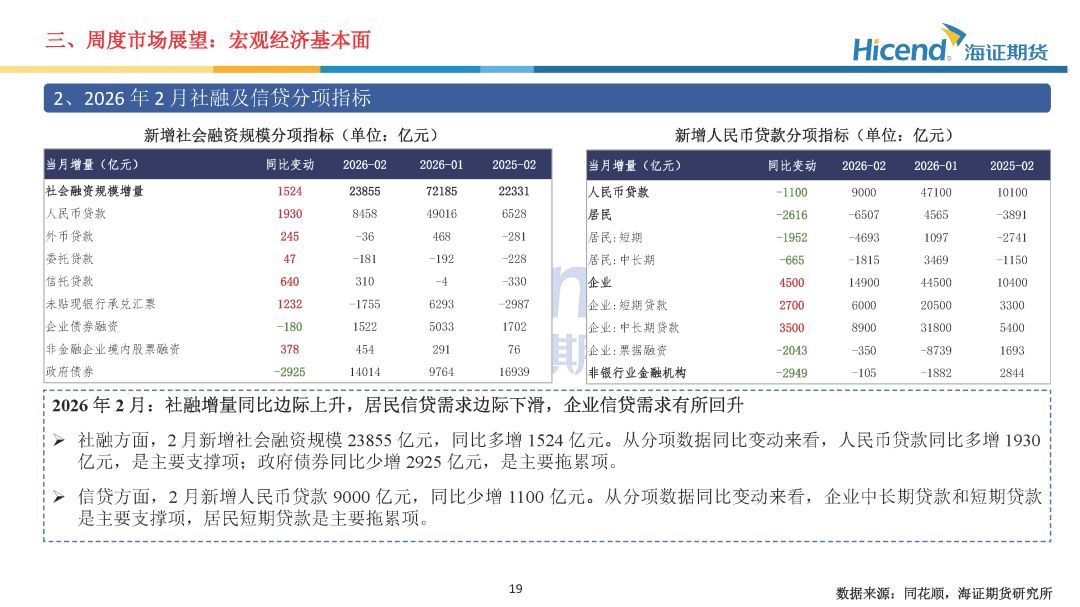Click the 信托贷款 row label
The height and width of the screenshot is (607, 1080).
coord(70,281)
